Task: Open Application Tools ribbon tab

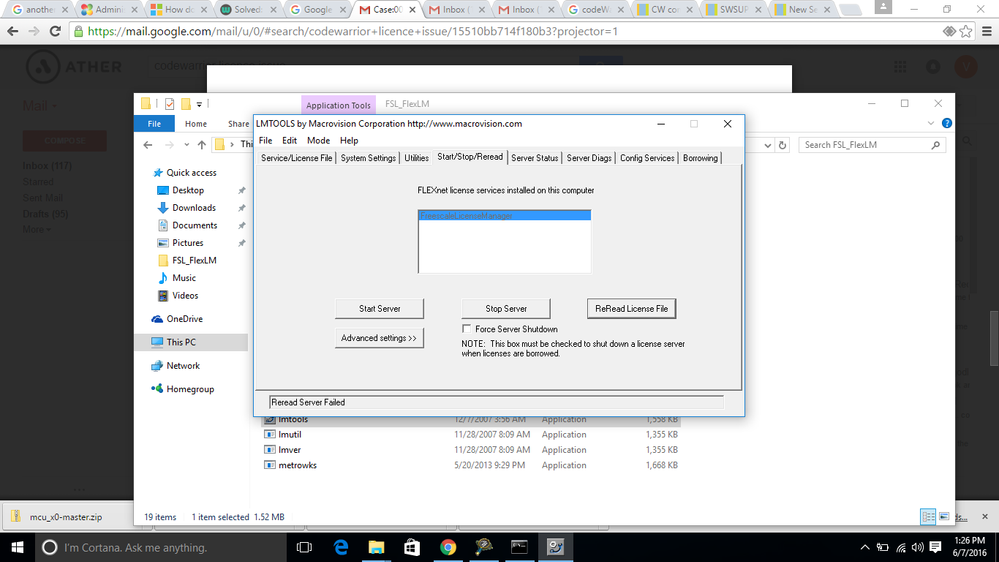Action: (x=338, y=104)
